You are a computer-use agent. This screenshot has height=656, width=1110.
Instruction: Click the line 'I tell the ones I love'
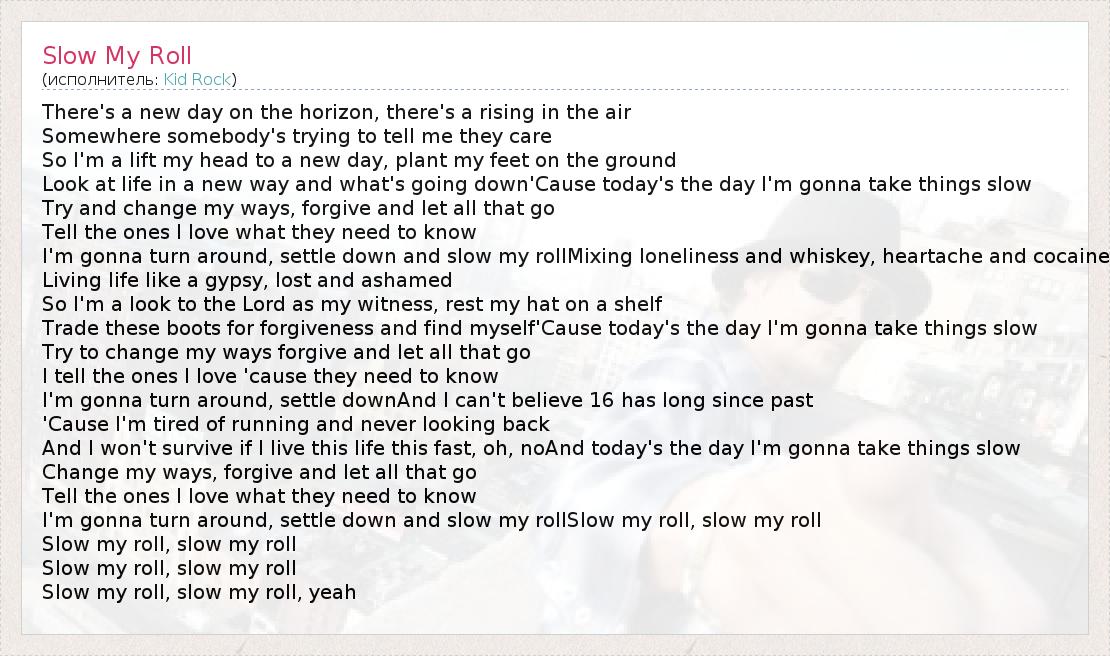click(x=270, y=376)
